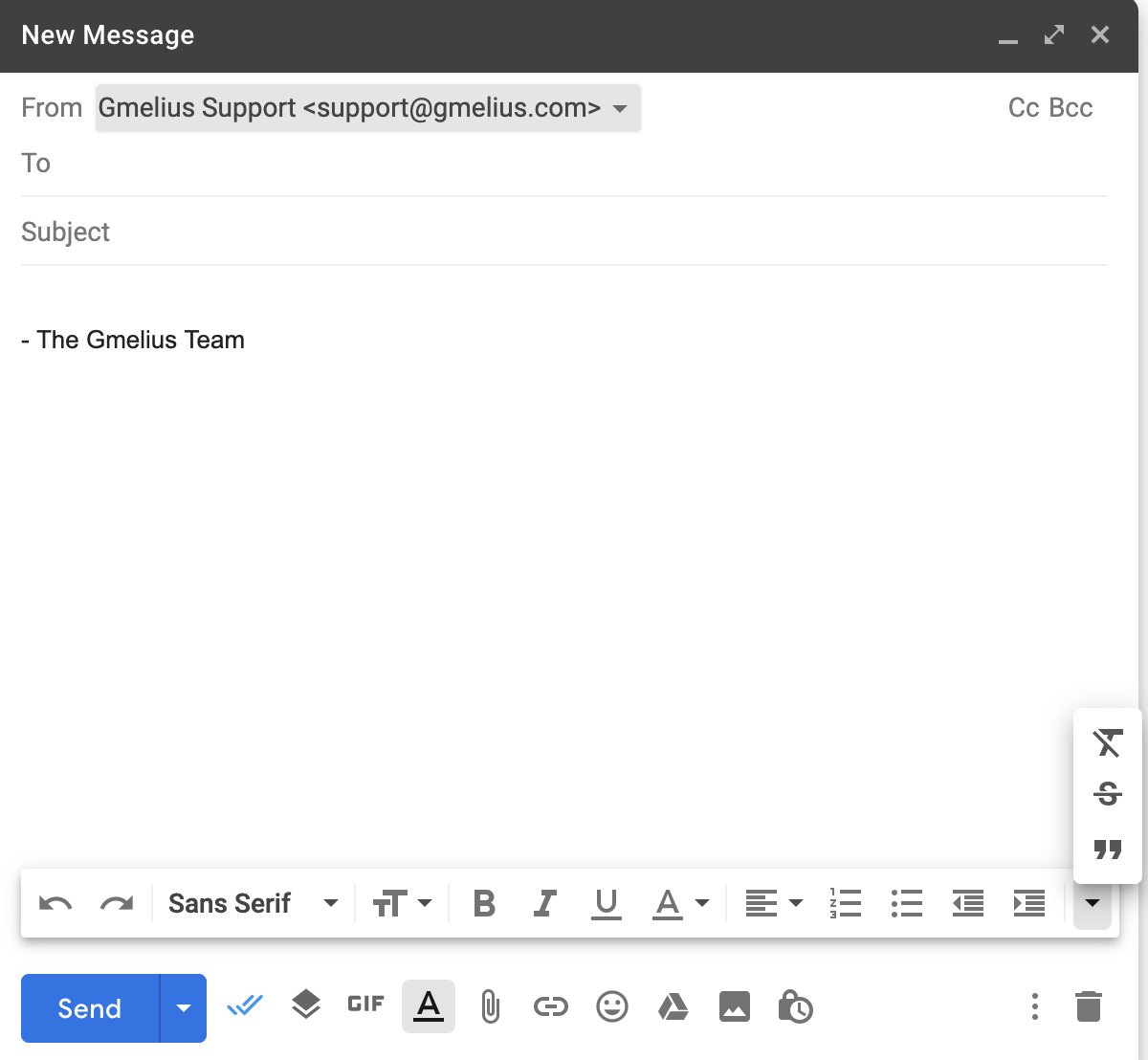
Task: Insert a photo
Action: (x=735, y=1006)
